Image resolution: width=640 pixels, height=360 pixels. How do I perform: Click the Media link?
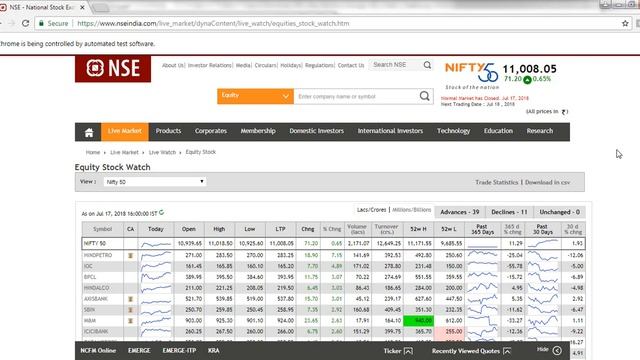(x=243, y=65)
